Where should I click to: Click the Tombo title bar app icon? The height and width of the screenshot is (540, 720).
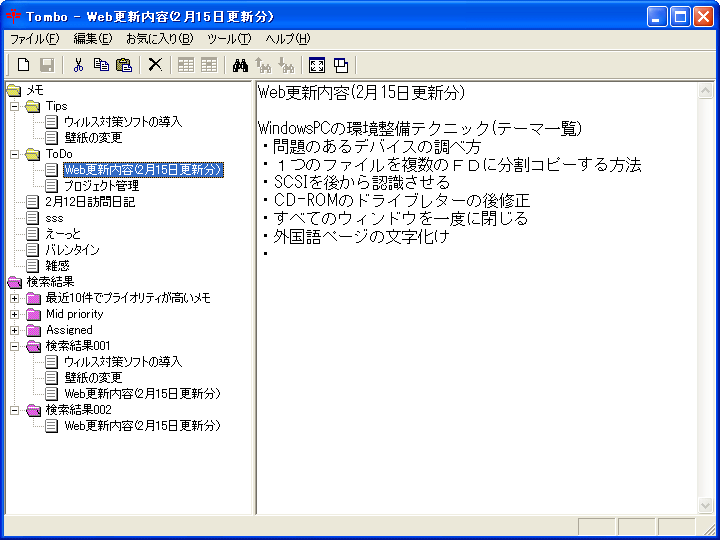[14, 17]
